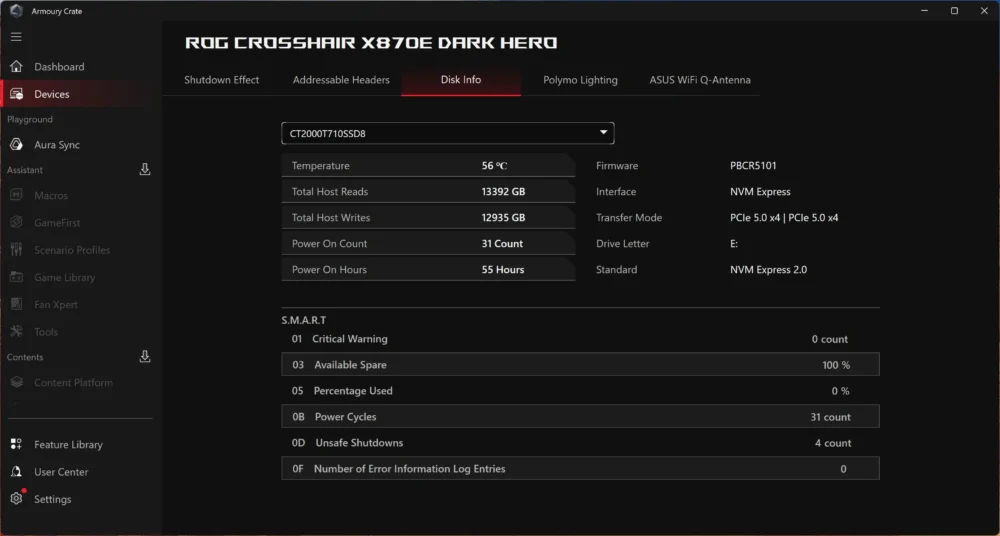Open User Center bell icon
Viewport: 1000px width, 536px height.
(17, 472)
